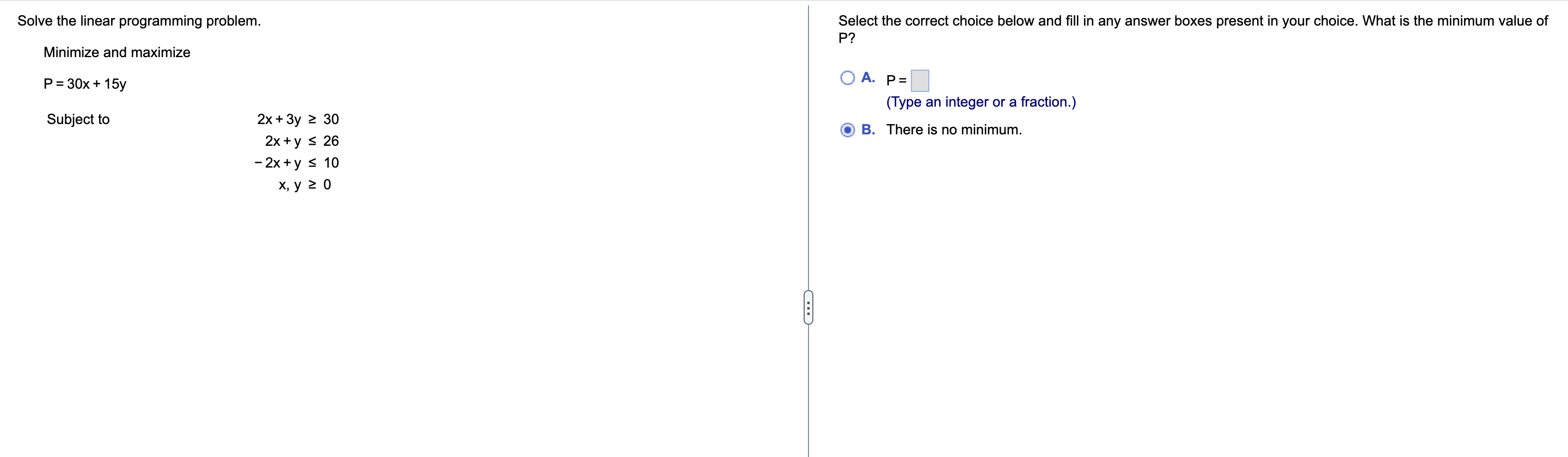Image resolution: width=1568 pixels, height=457 pixels.
Task: Select radio button for choice B
Action: point(847,129)
